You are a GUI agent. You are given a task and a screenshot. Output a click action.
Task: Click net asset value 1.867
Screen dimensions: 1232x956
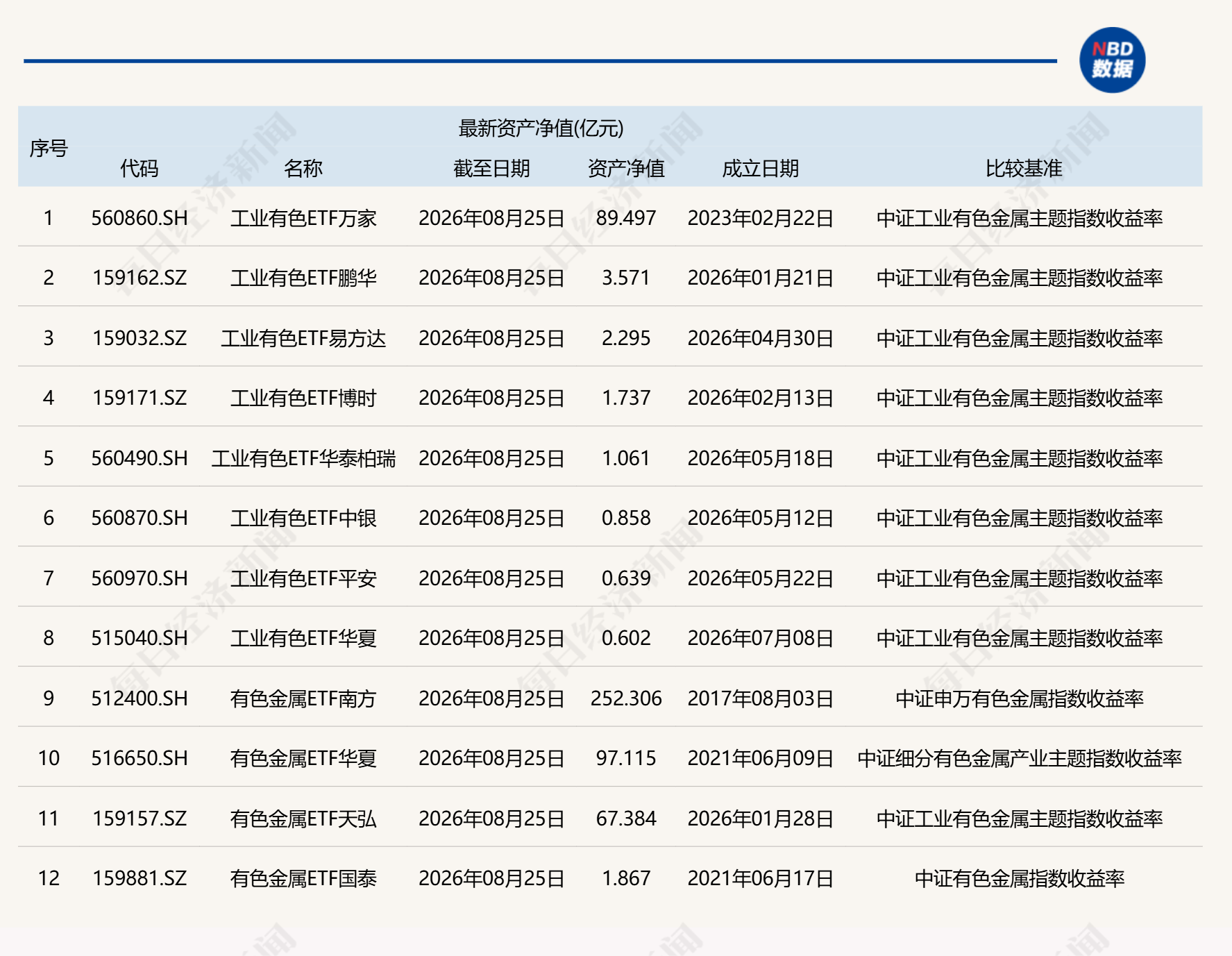tap(626, 878)
